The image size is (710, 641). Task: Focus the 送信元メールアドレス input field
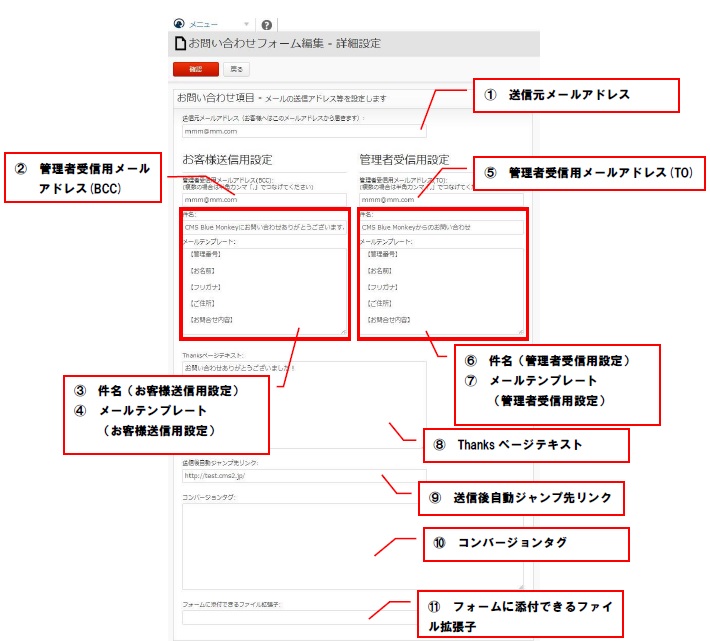coord(304,131)
